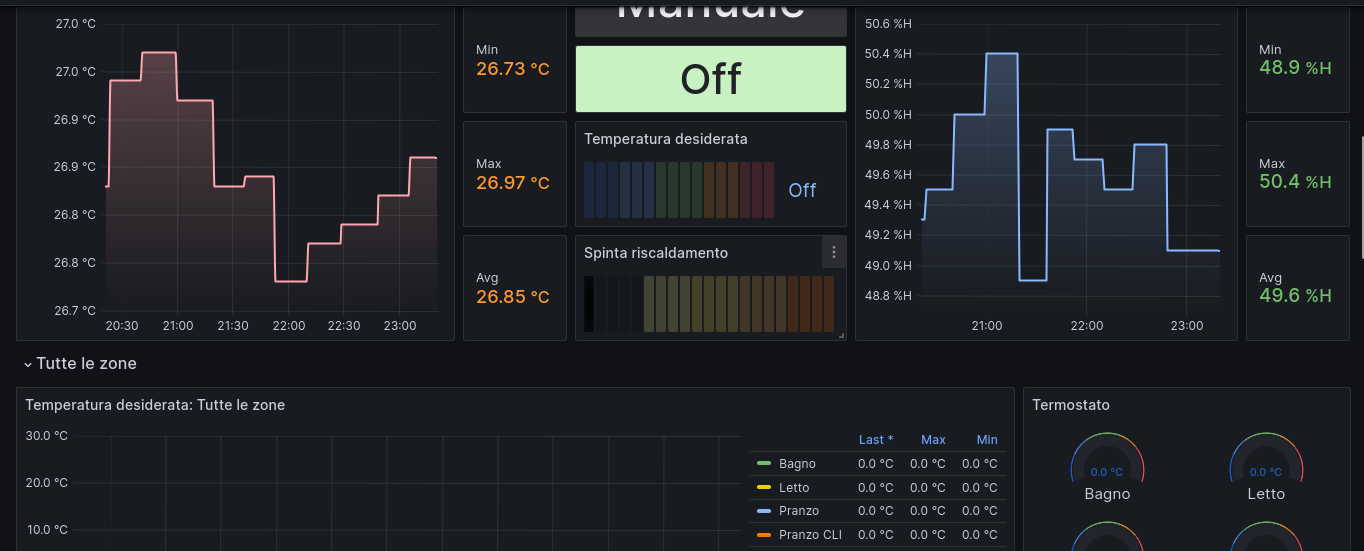
Task: Click the Letto thermostat gauge
Action: 1266,464
